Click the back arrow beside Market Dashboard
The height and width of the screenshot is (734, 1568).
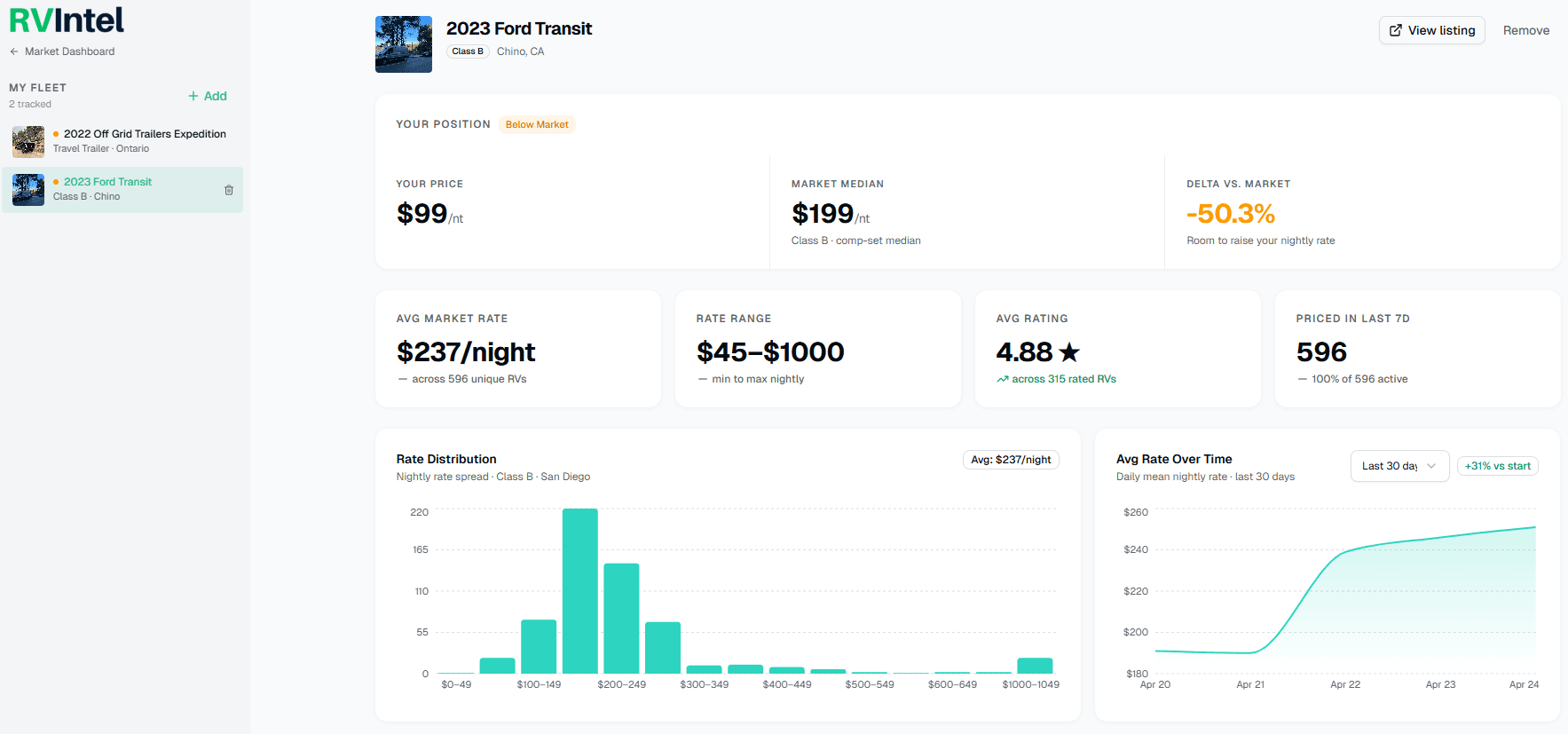14,51
